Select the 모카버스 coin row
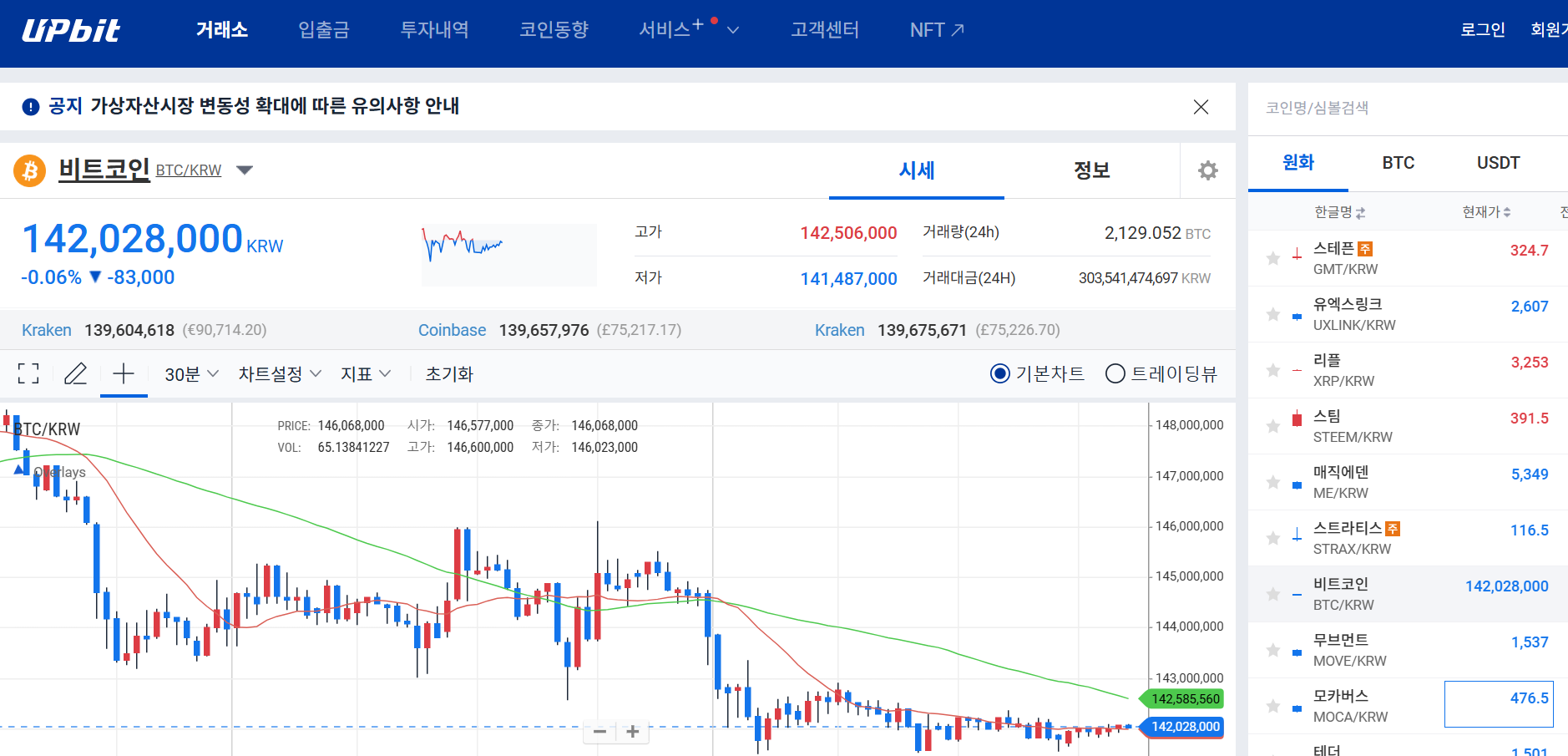The height and width of the screenshot is (756, 1568). [1409, 706]
